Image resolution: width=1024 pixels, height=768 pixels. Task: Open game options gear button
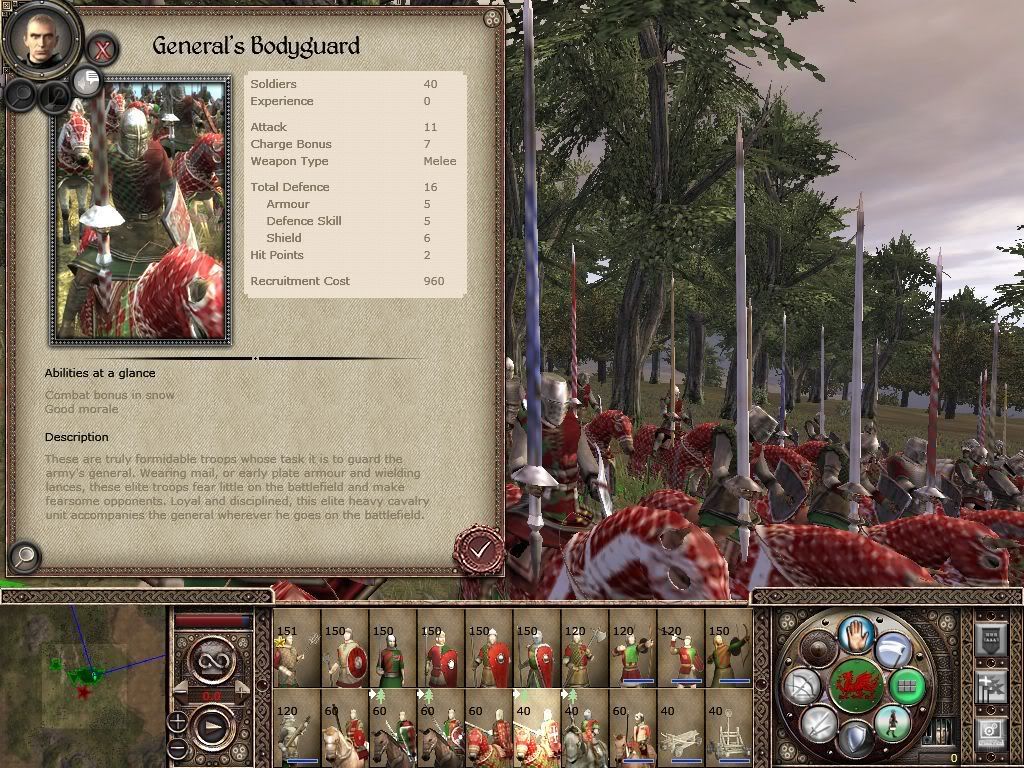coord(991,733)
